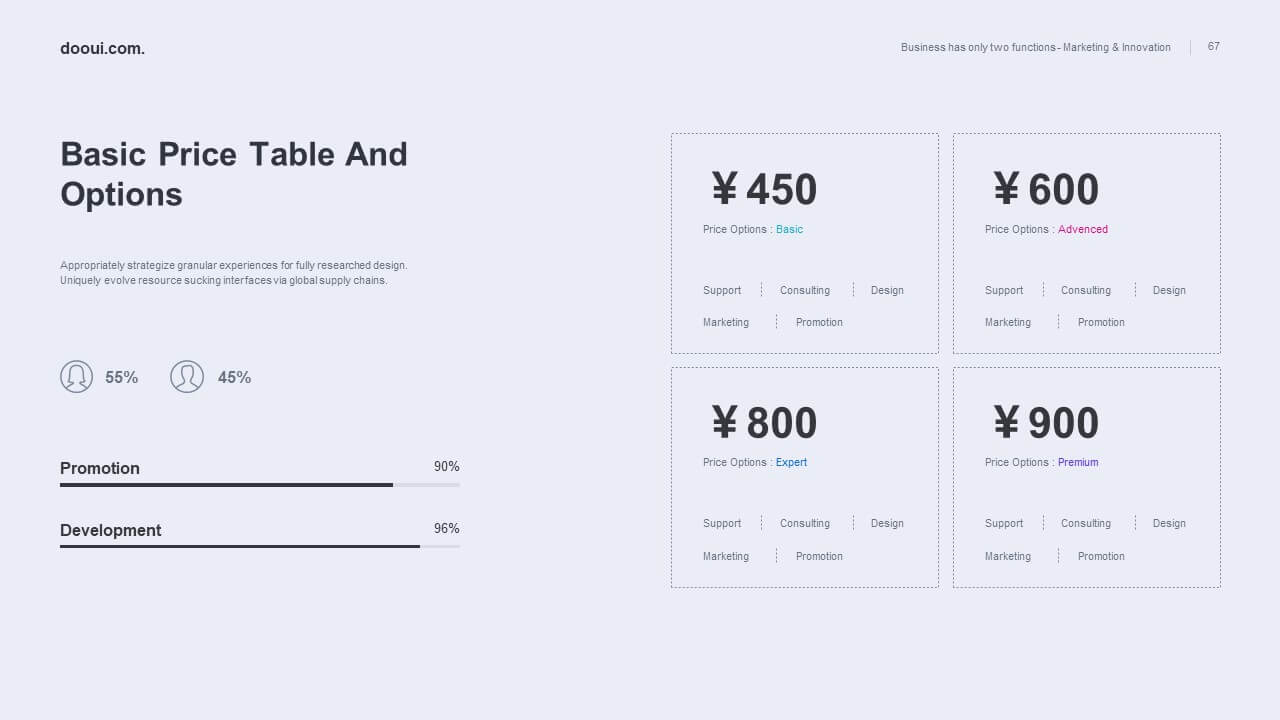
Task: Open the dooui.com logo text
Action: (x=102, y=48)
